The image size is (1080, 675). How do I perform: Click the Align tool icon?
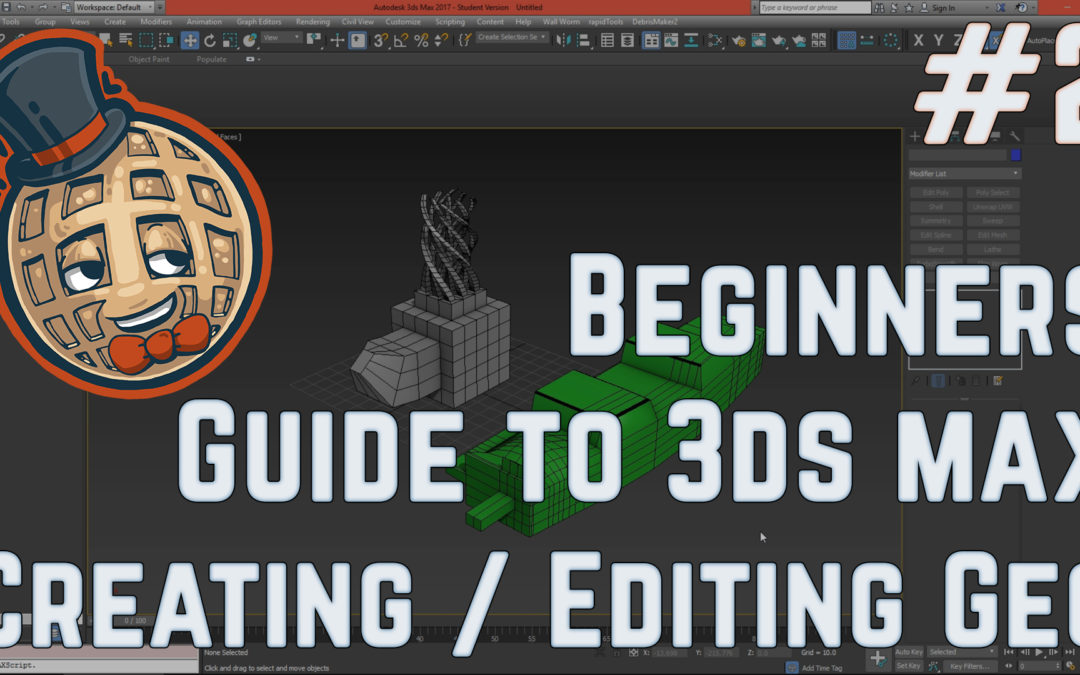[x=584, y=40]
